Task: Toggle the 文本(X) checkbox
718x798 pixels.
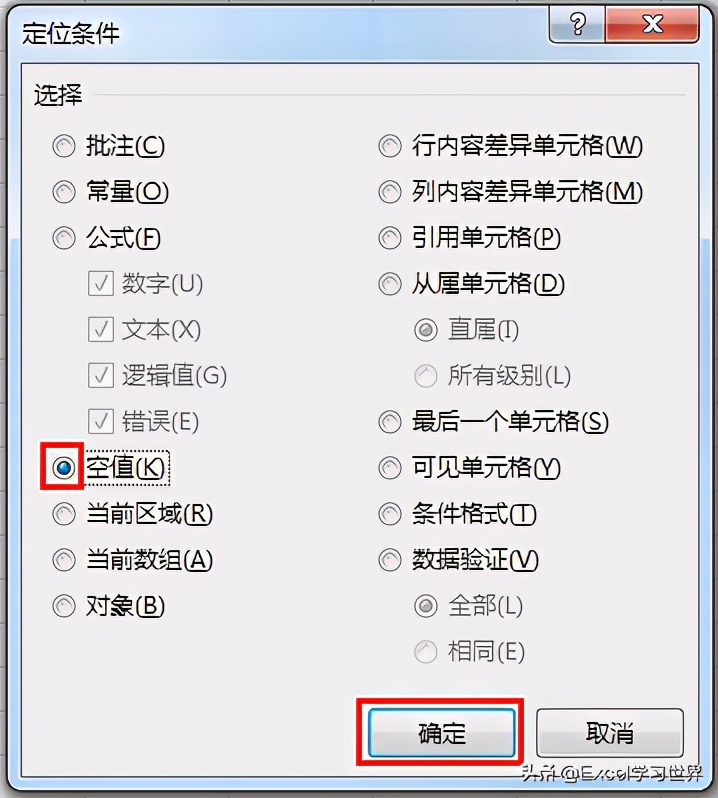Action: pos(101,329)
